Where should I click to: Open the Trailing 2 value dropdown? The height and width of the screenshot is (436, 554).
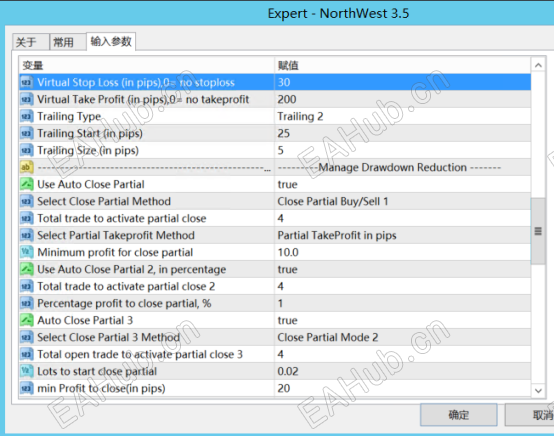(x=403, y=116)
